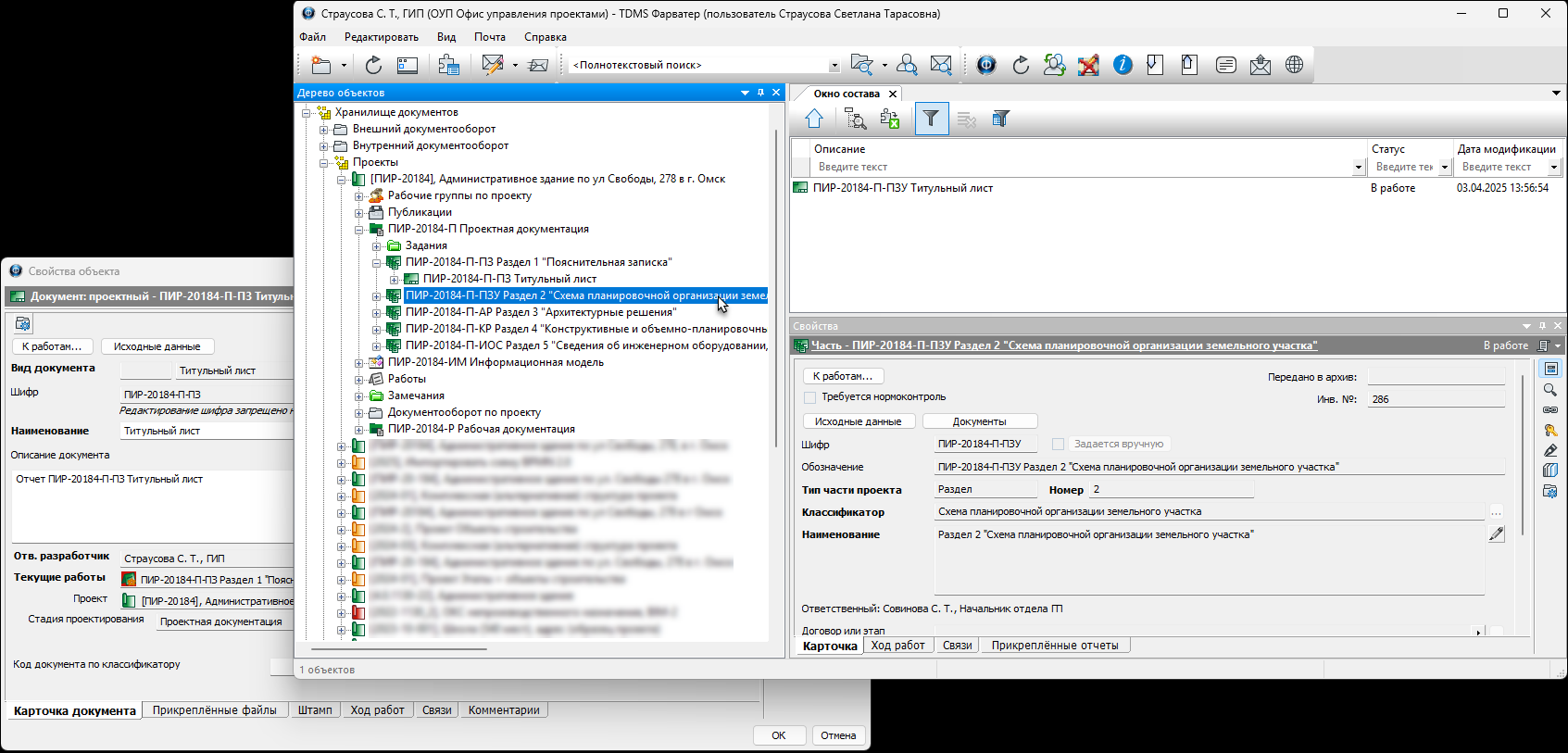Click pencil edit icon beside Наименование field

coord(1496,534)
